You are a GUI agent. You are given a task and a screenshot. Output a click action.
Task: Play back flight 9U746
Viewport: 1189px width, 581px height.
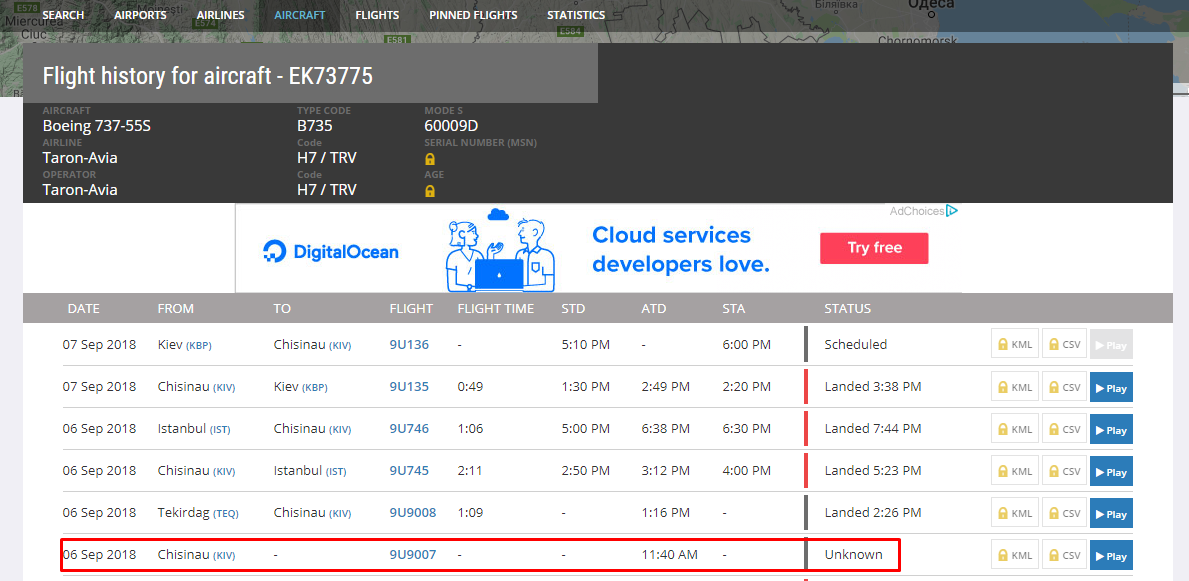(1111, 429)
